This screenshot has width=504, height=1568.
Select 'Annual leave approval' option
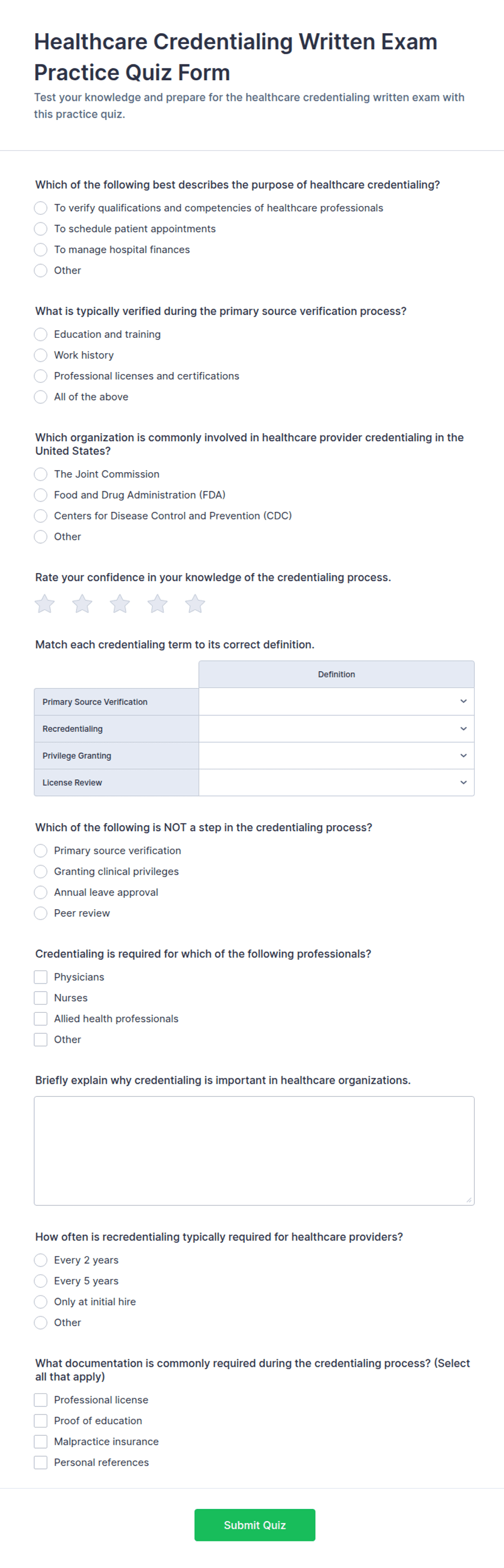[x=41, y=892]
